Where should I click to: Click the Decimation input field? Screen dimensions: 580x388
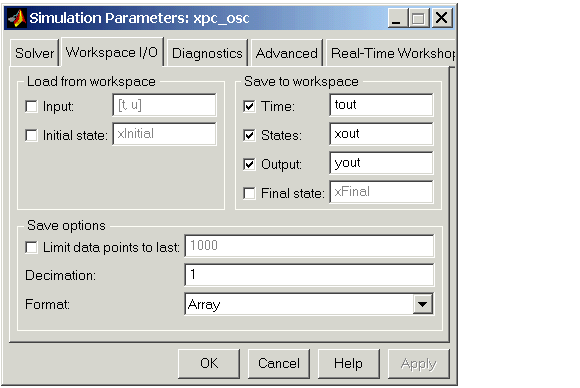pyautogui.click(x=309, y=275)
